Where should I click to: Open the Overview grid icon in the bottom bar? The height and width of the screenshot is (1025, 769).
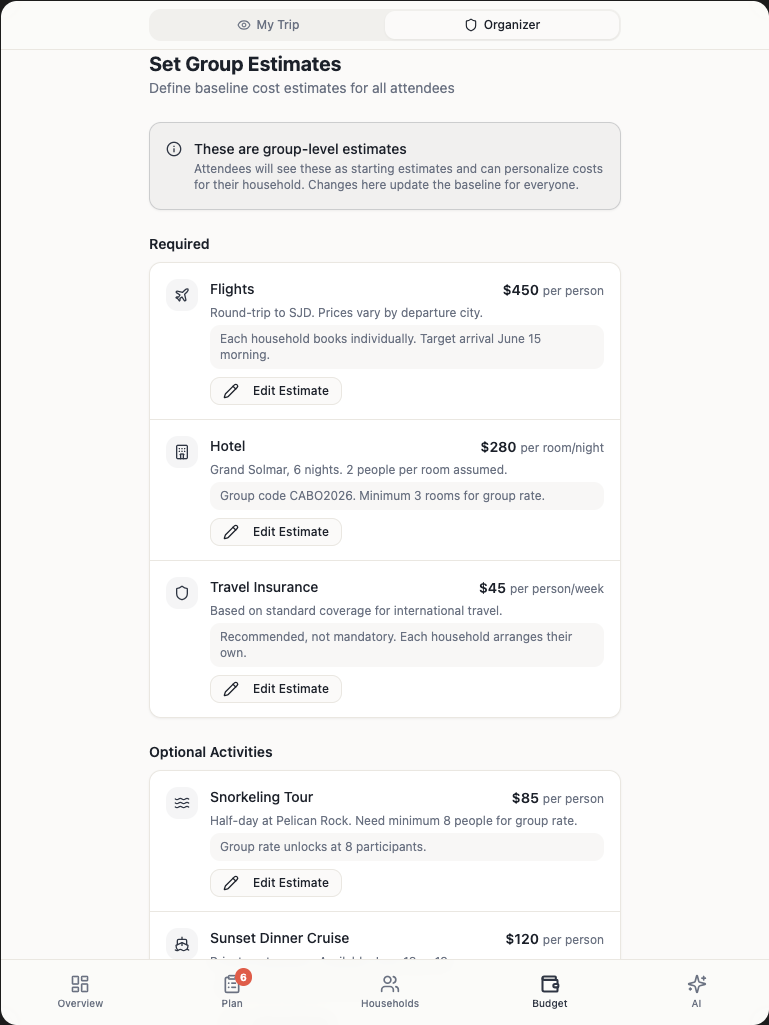(80, 991)
